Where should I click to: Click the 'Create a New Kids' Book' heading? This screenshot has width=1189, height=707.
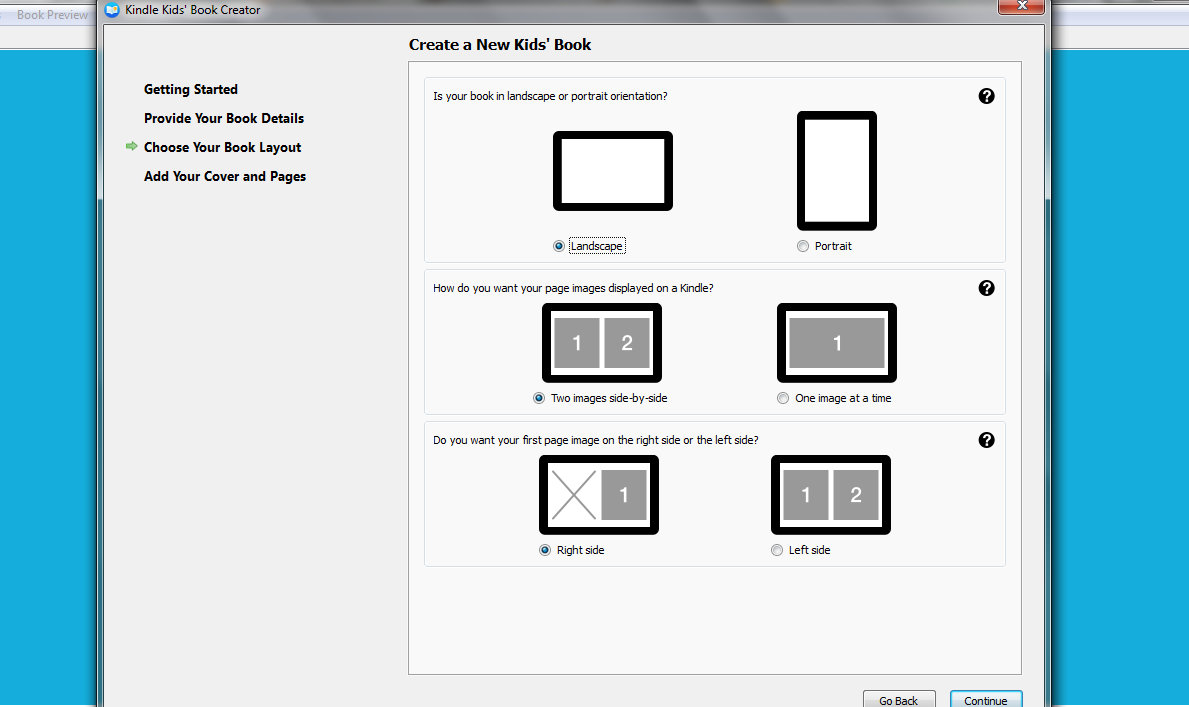point(500,45)
